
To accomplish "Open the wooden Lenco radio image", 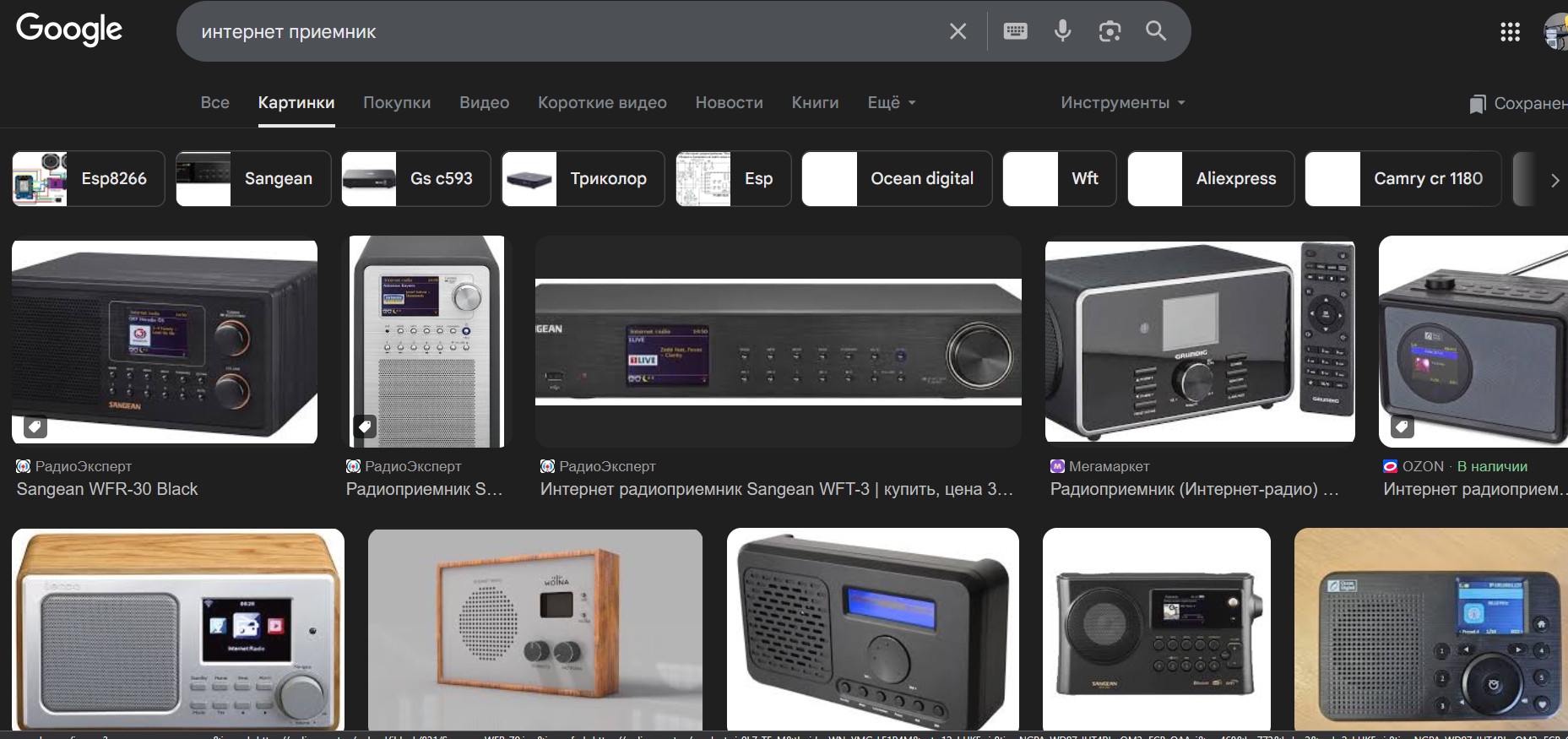I will pos(178,629).
